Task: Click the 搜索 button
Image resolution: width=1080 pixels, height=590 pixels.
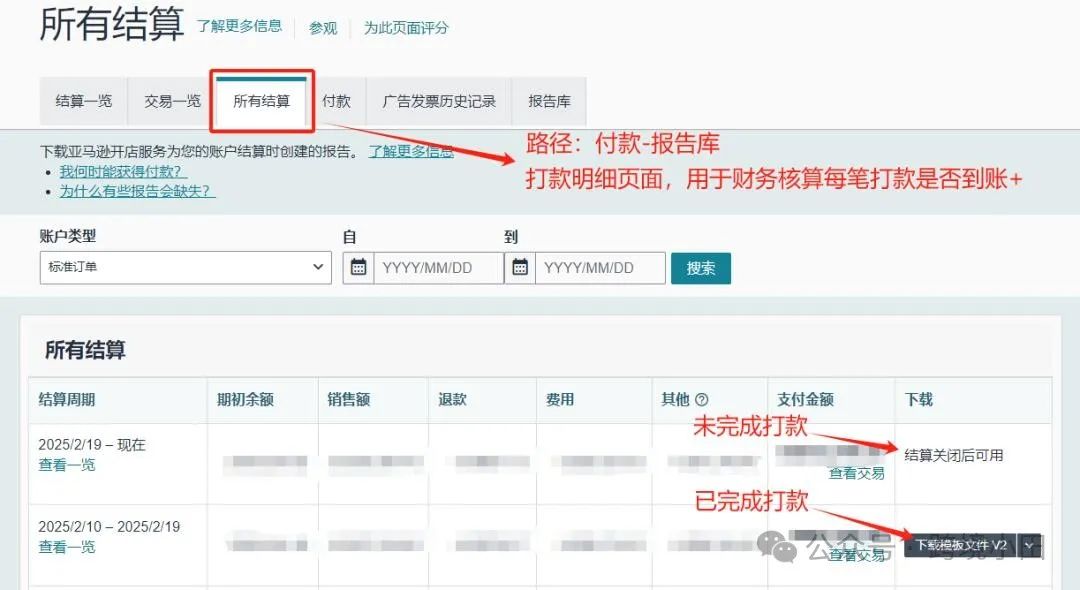Action: (x=701, y=268)
